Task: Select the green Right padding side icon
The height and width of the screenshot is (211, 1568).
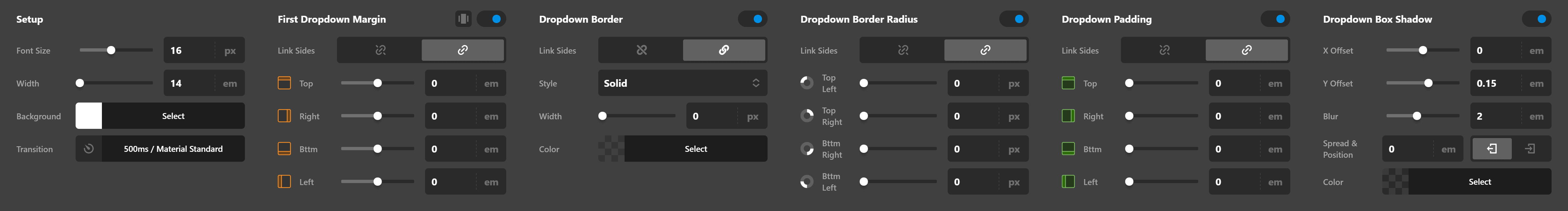Action: click(x=1068, y=116)
